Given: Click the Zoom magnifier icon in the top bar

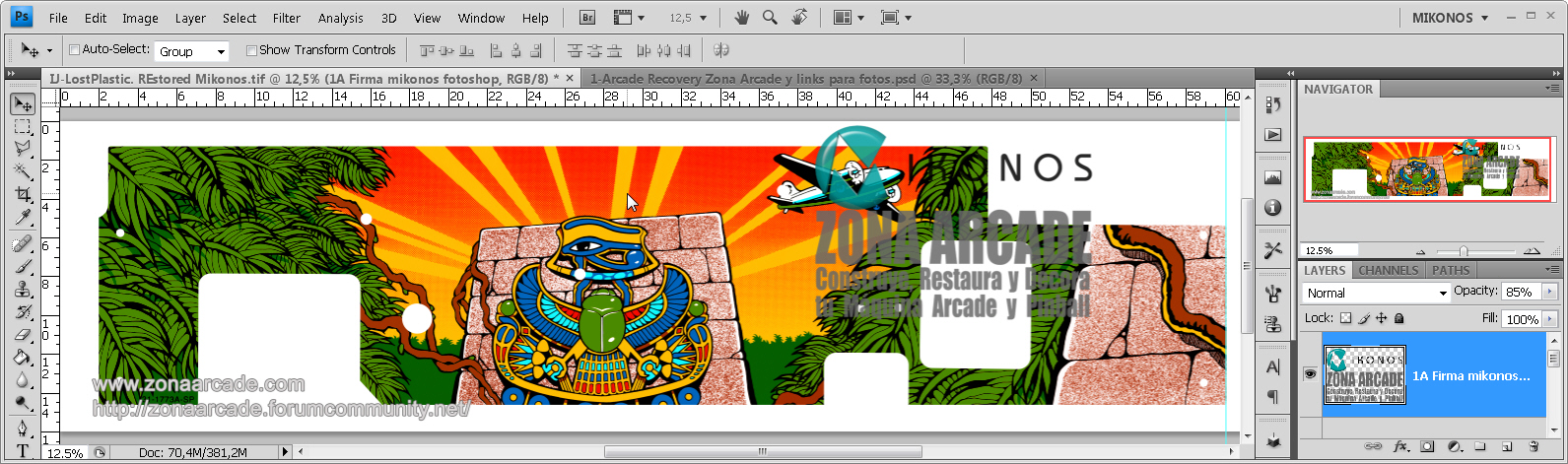Looking at the screenshot, I should click(770, 18).
